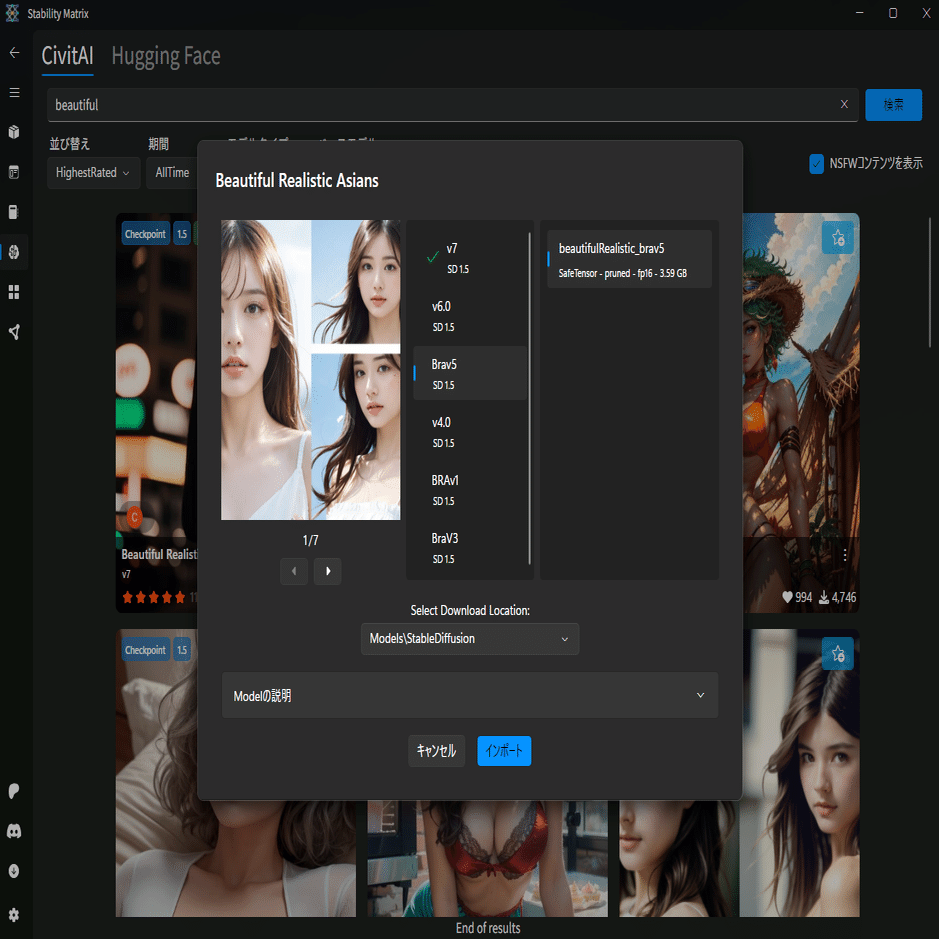939x939 pixels.
Task: Open the Discord icon in the sidebar
Action: (14, 831)
